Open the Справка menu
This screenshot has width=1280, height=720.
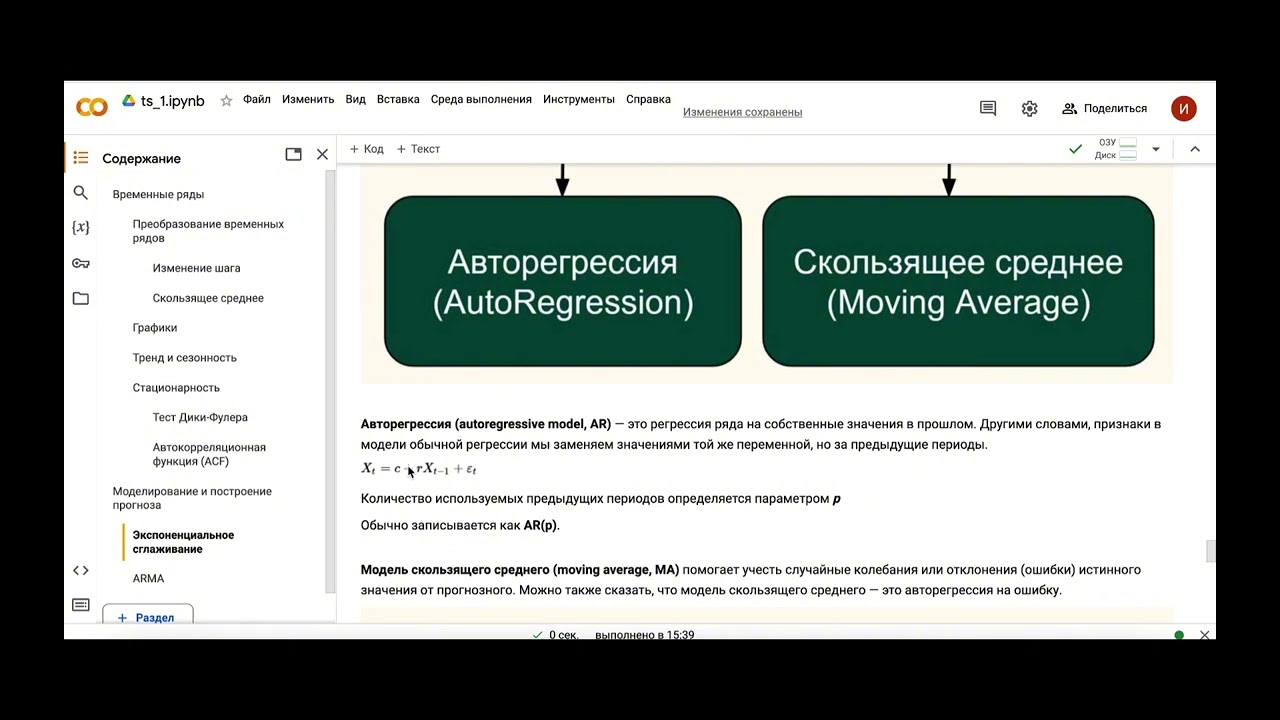tap(648, 99)
